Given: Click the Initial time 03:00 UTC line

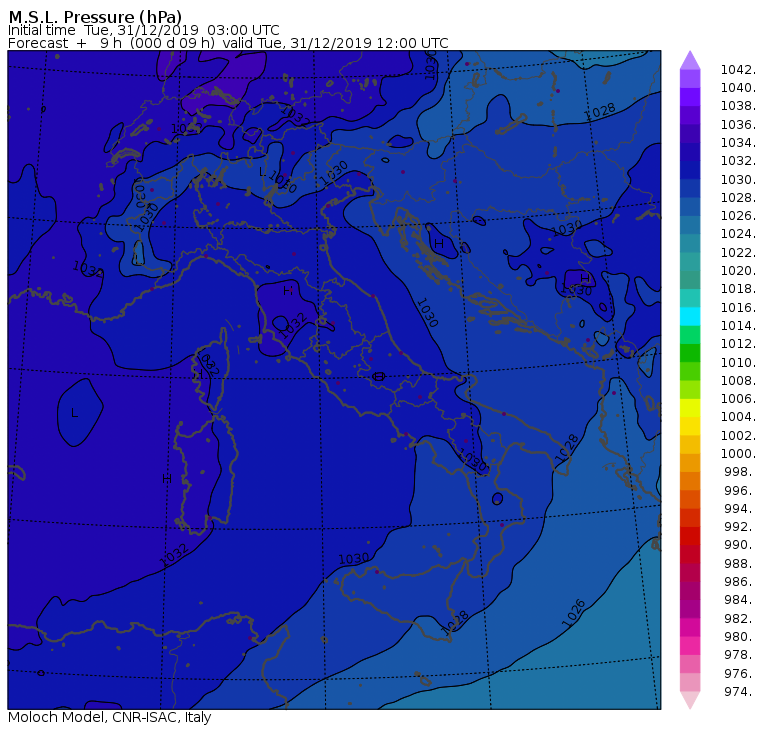Looking at the screenshot, I should click(143, 30).
